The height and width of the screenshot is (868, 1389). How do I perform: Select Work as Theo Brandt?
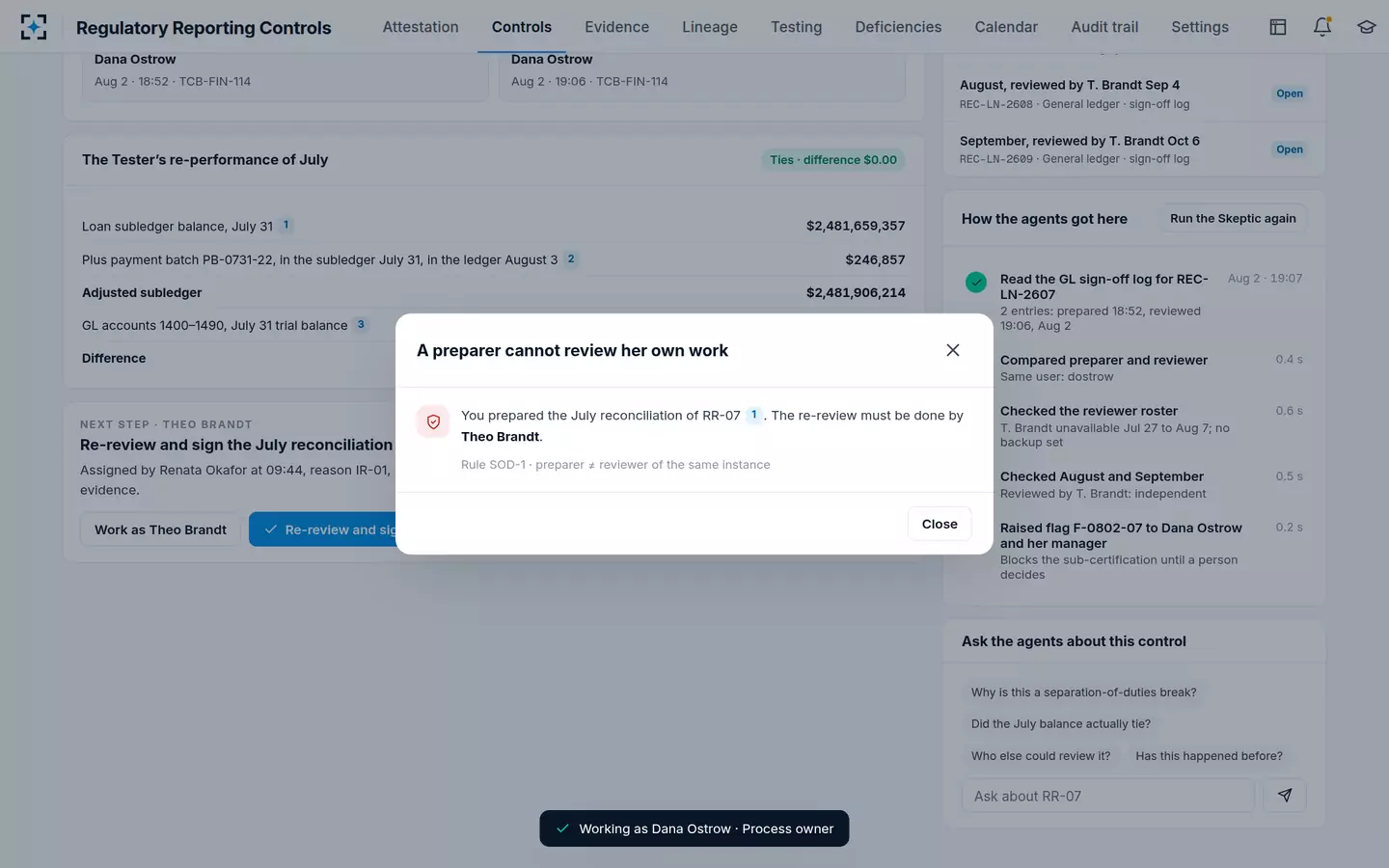160,529
